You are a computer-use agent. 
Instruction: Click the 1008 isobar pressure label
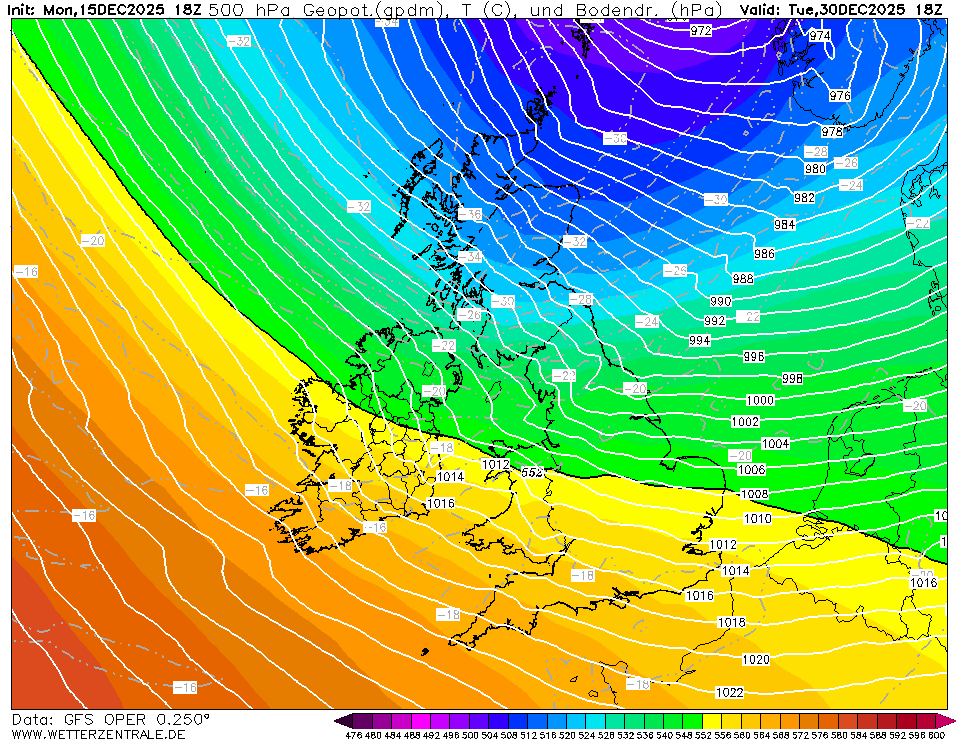[x=754, y=494]
